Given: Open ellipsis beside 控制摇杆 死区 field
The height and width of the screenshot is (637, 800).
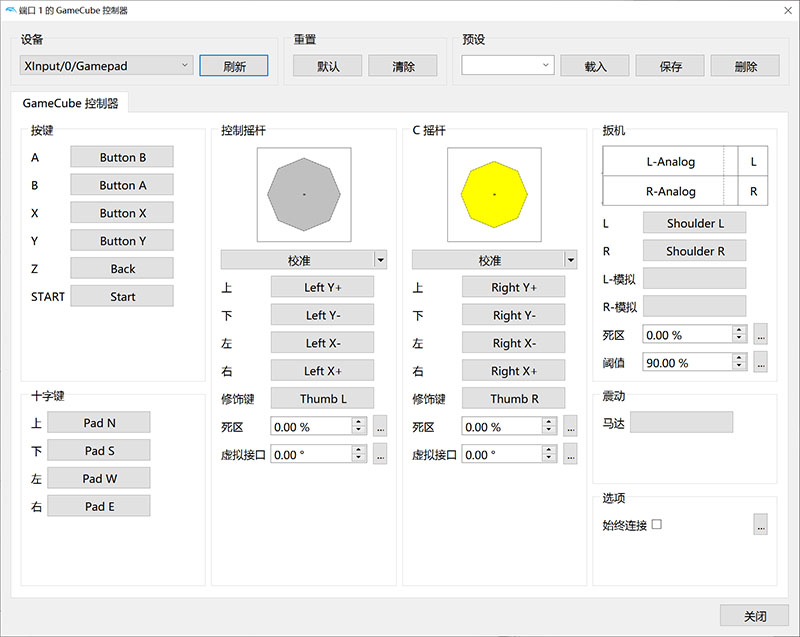Looking at the screenshot, I should (x=380, y=427).
